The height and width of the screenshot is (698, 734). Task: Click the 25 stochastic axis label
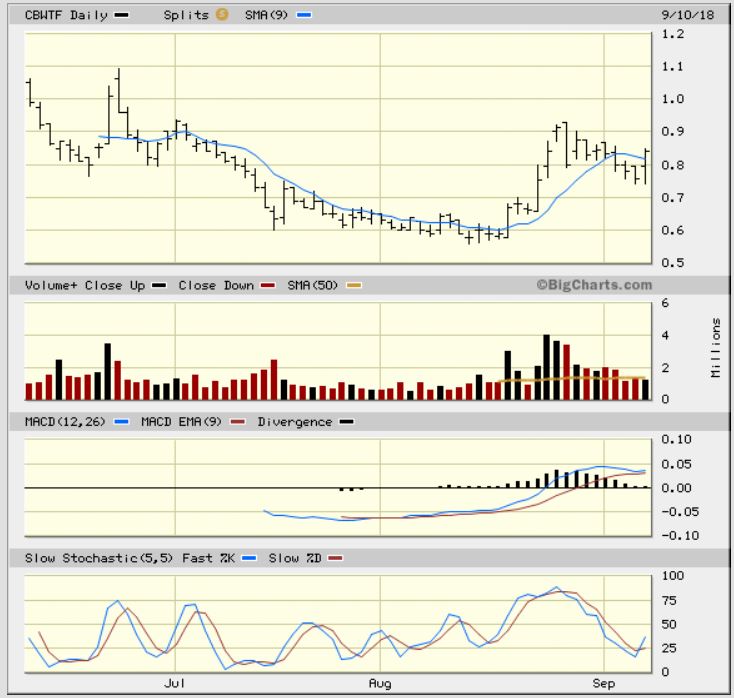(x=669, y=648)
